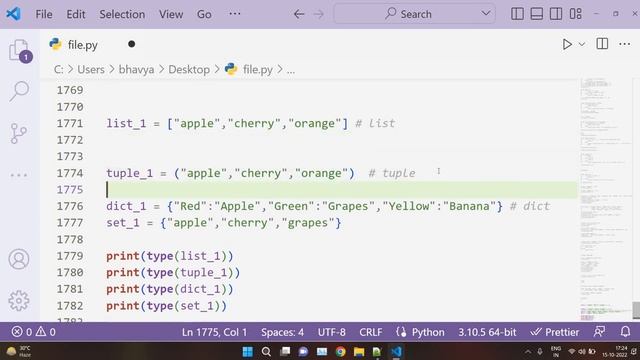Open the Accounts menu icon
640x360 pixels.
click(x=19, y=259)
